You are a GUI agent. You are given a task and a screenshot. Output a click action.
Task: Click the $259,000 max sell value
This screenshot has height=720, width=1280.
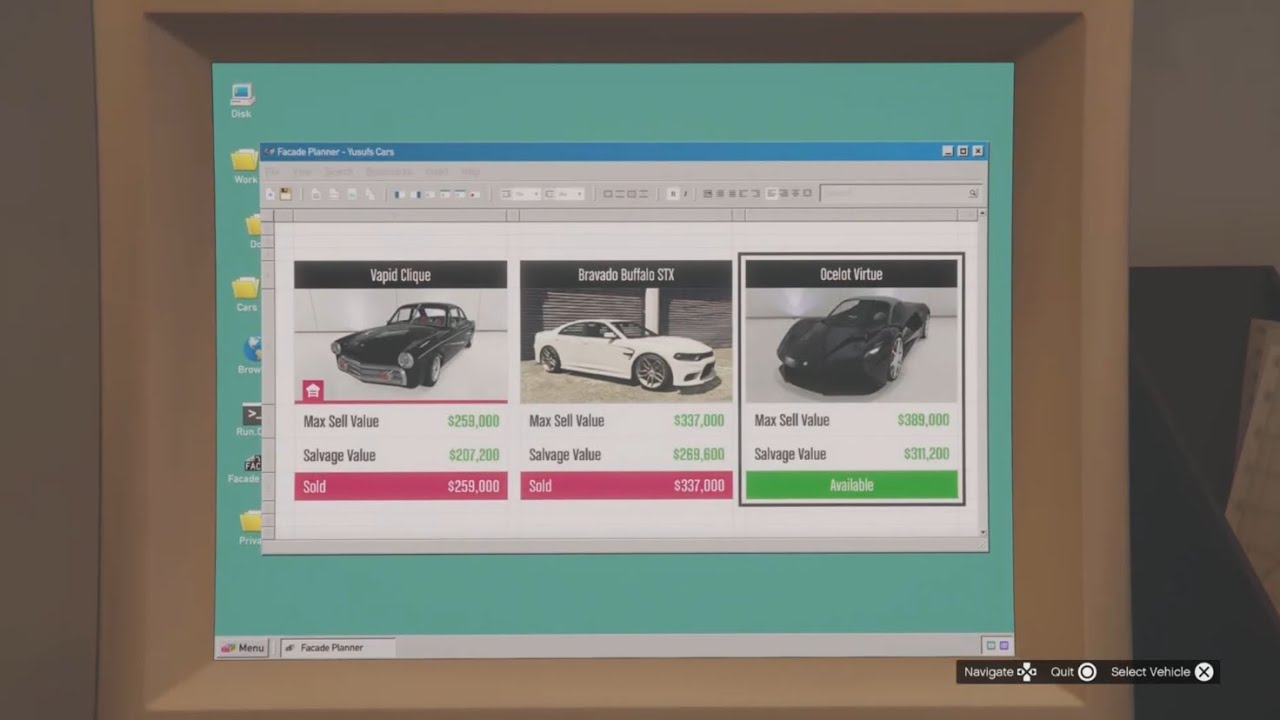pos(473,421)
